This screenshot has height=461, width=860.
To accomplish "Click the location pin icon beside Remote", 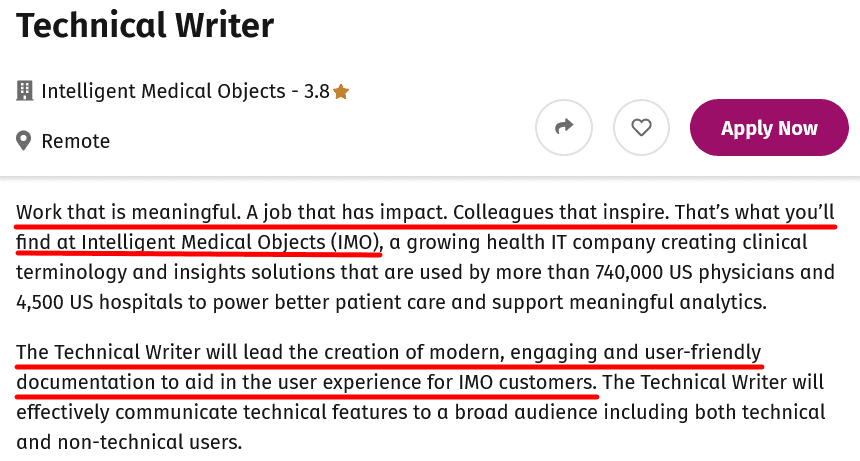I will pos(25,141).
